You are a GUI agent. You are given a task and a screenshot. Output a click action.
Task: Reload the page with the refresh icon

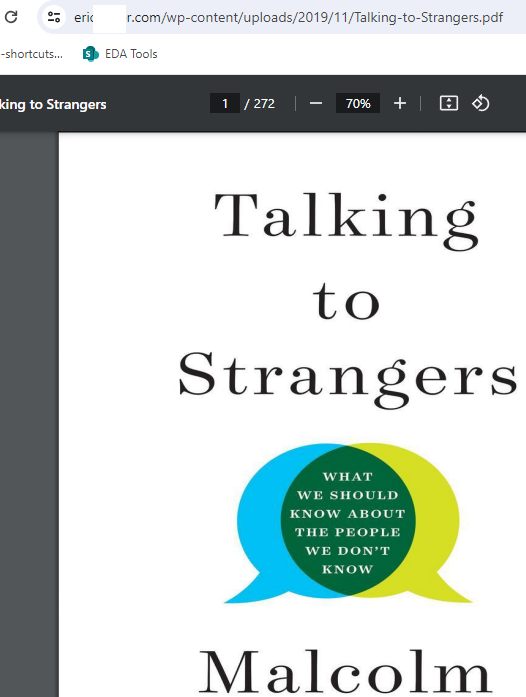(11, 17)
